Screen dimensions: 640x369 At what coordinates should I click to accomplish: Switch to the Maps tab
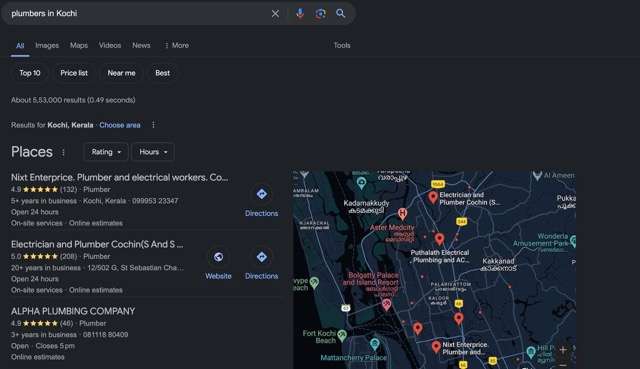tap(79, 45)
